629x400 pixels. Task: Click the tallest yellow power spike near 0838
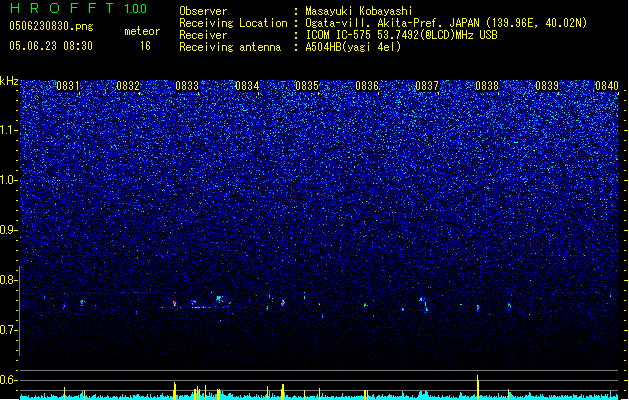pos(477,387)
